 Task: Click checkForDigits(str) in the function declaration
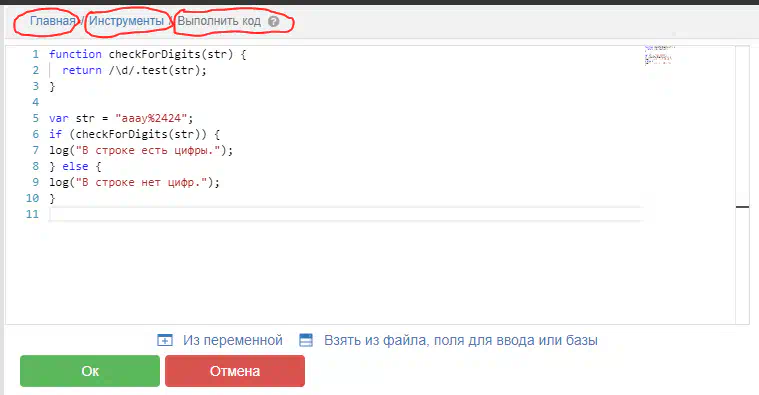pyautogui.click(x=171, y=54)
